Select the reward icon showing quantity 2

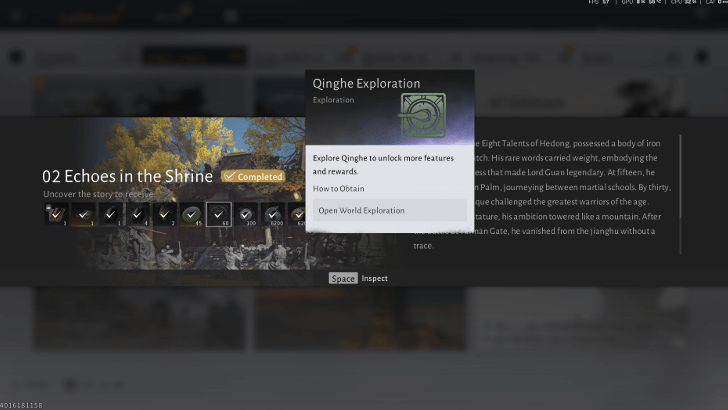click(x=165, y=214)
